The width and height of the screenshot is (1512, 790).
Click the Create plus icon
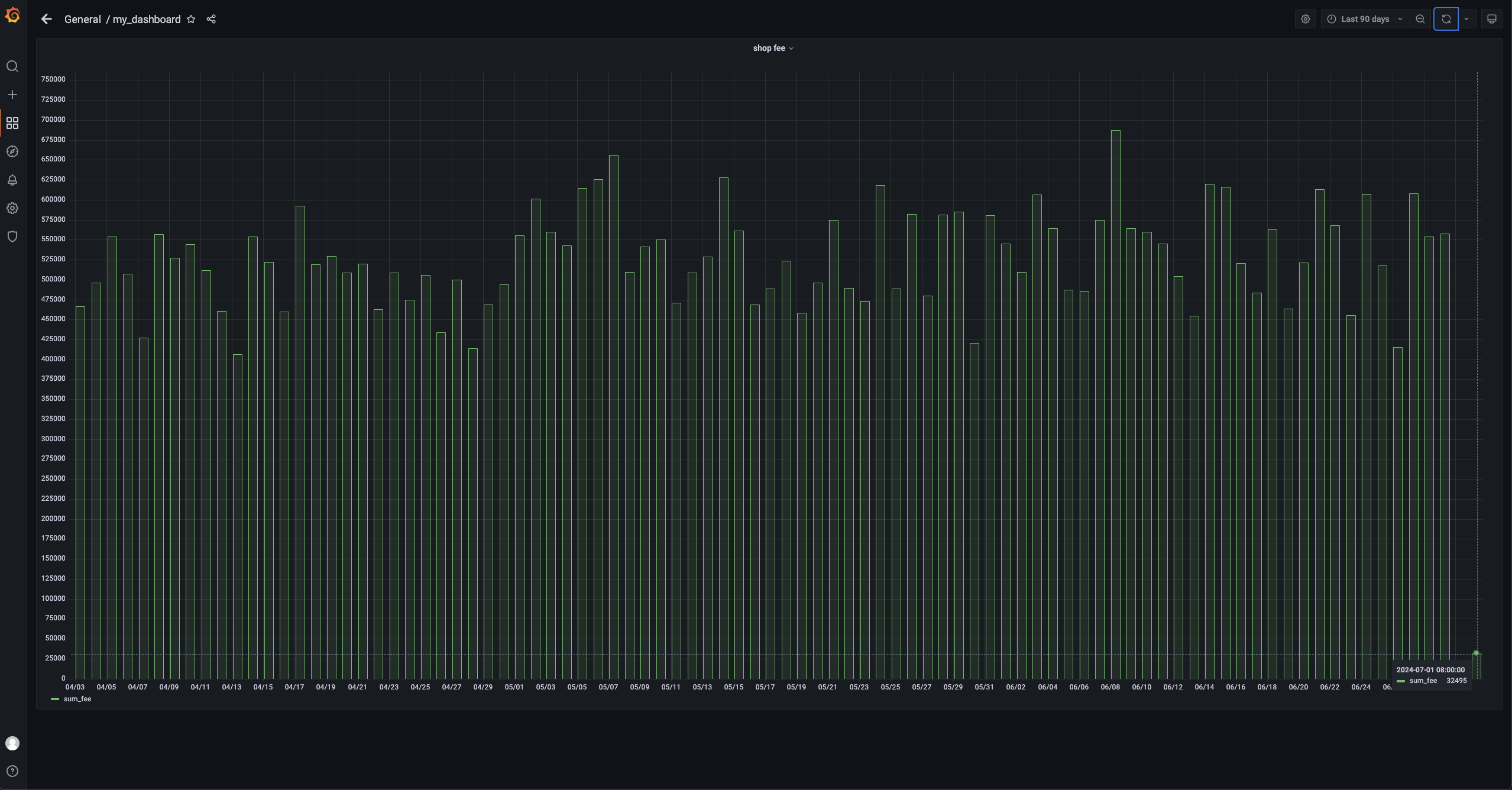click(12, 95)
